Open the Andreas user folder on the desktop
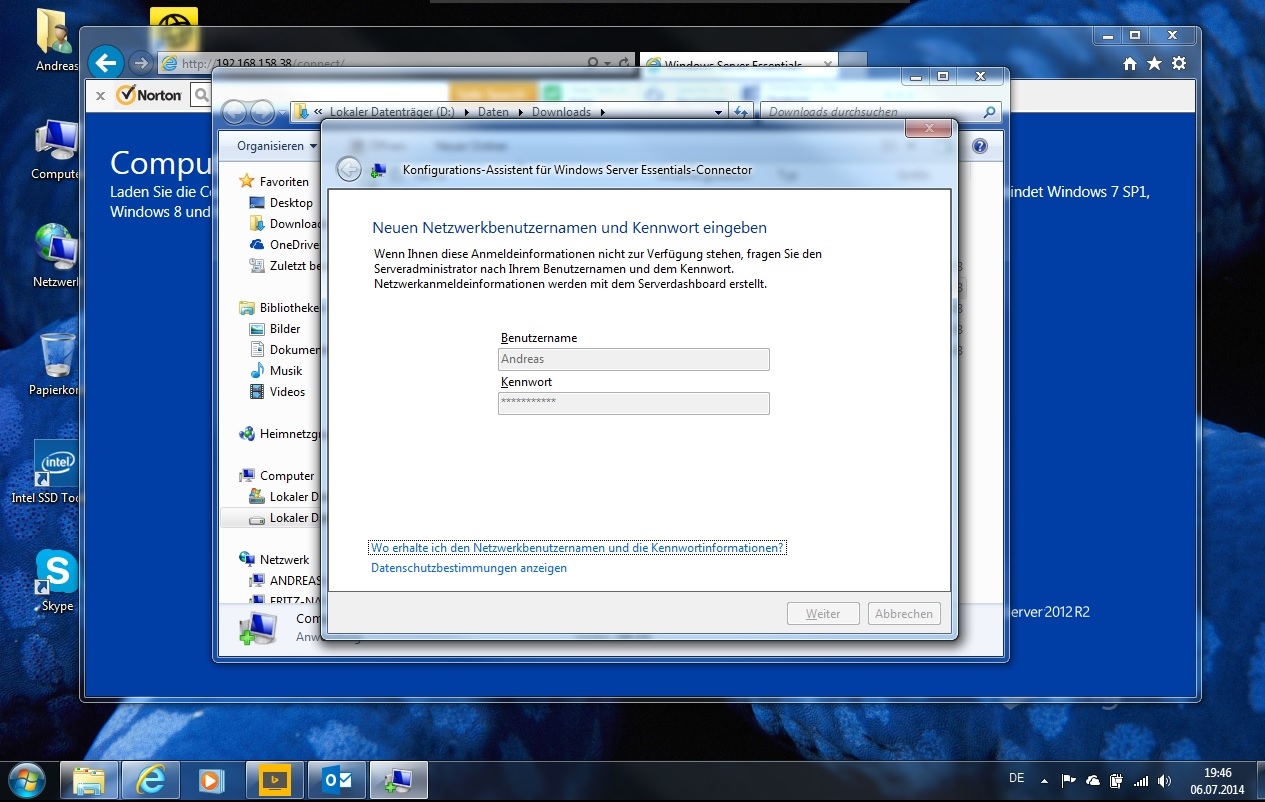 click(56, 40)
